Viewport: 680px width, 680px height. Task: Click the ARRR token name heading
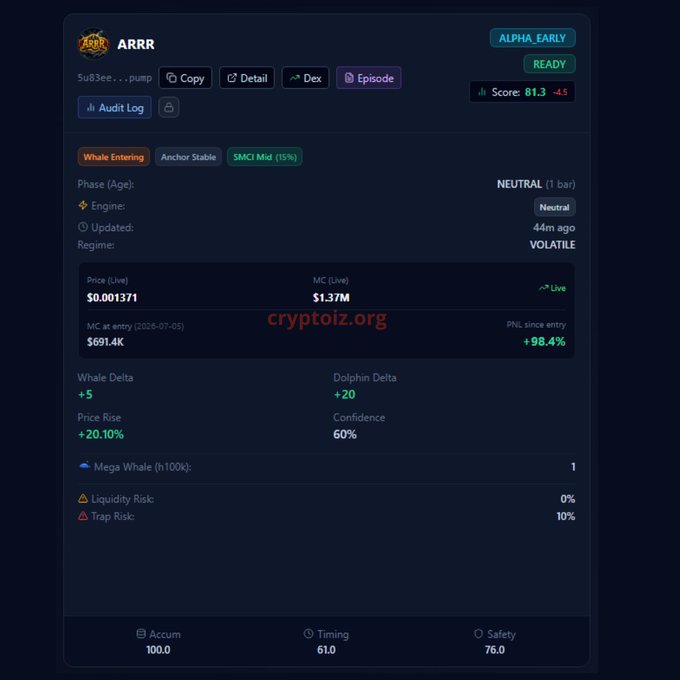136,44
